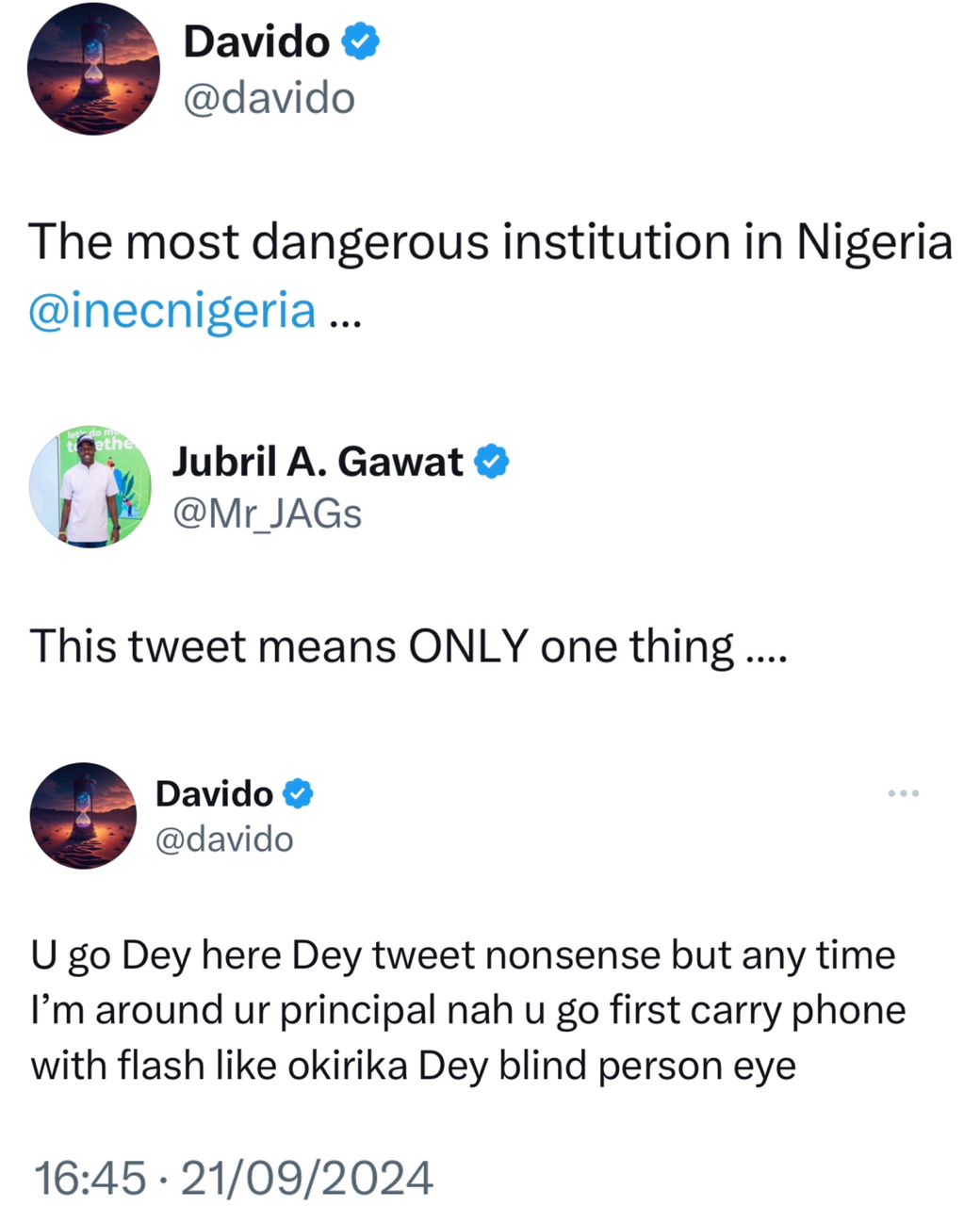Click the Davido display name on the reply tweet

(x=214, y=793)
